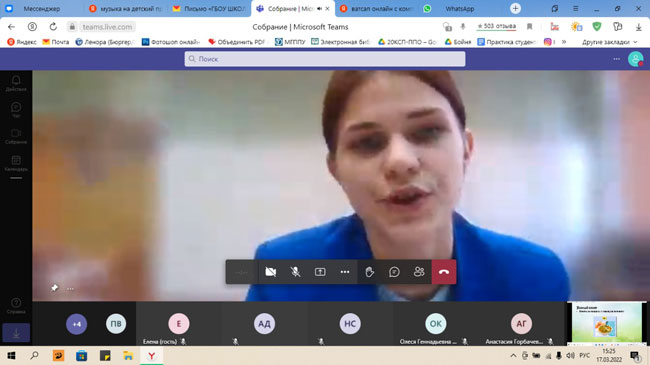Open the Teams profile avatar
The image size is (650, 365).
(x=635, y=59)
